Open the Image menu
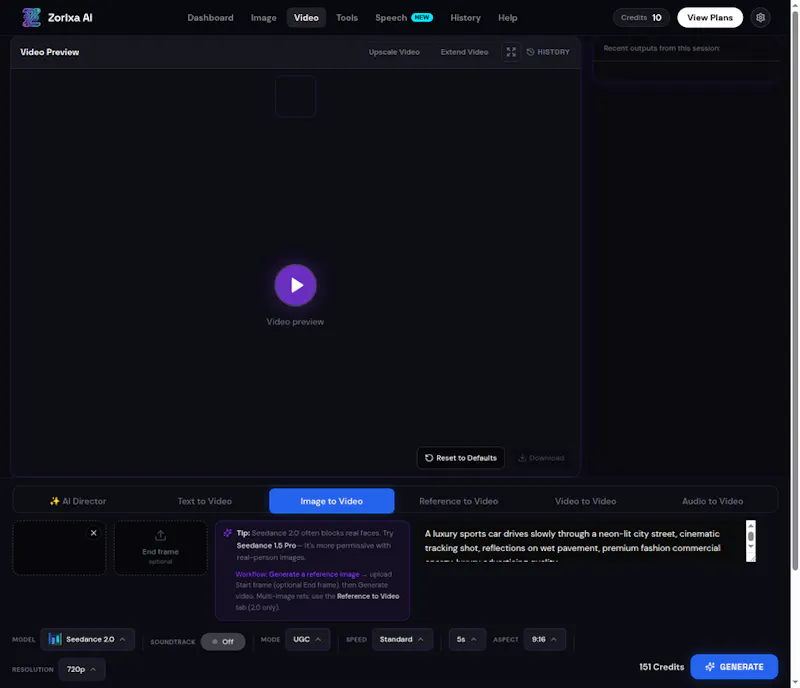 pos(263,18)
